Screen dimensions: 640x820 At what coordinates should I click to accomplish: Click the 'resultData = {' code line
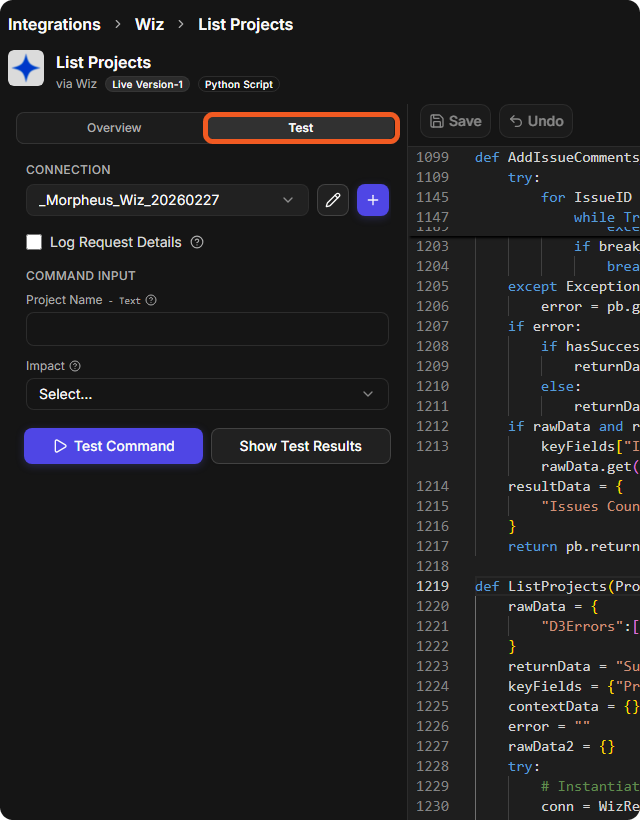[565, 486]
